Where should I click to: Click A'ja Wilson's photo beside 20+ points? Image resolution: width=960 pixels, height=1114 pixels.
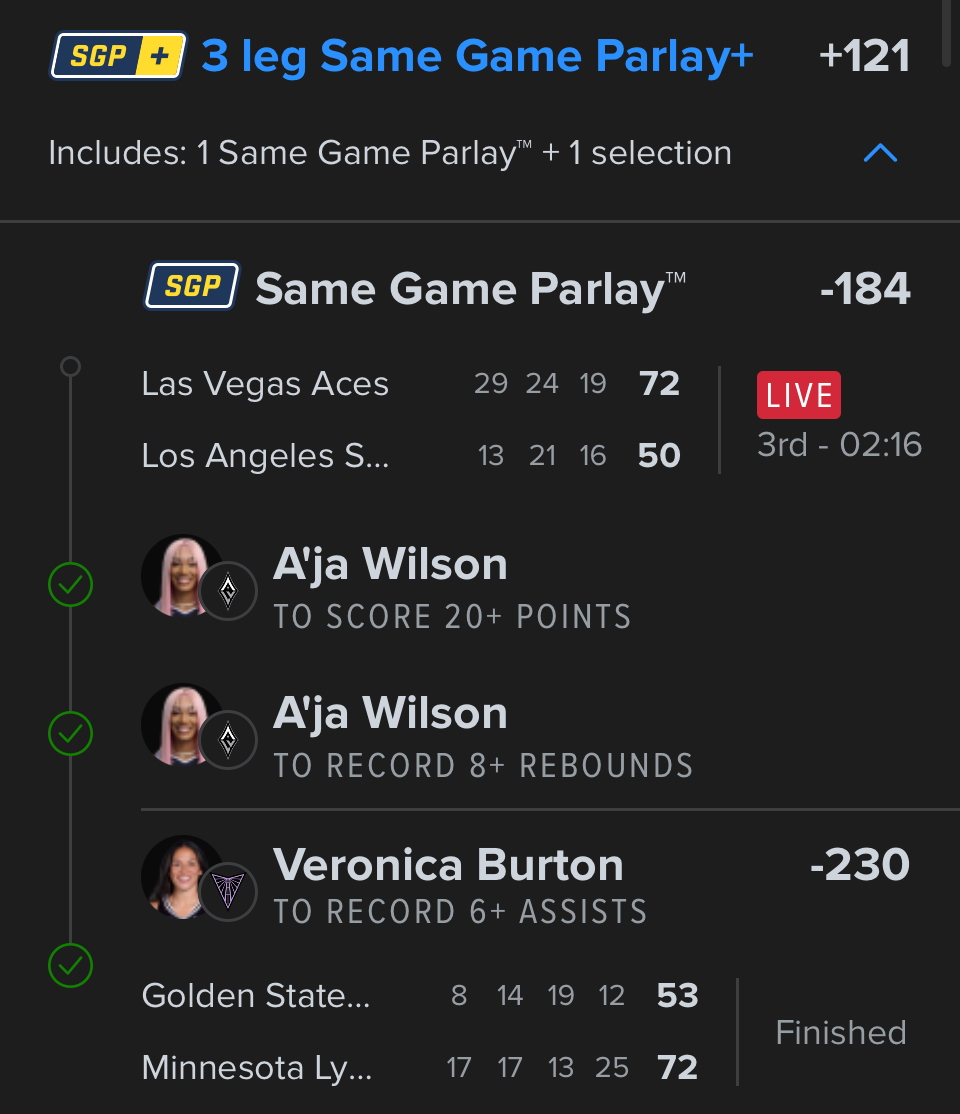pyautogui.click(x=180, y=575)
